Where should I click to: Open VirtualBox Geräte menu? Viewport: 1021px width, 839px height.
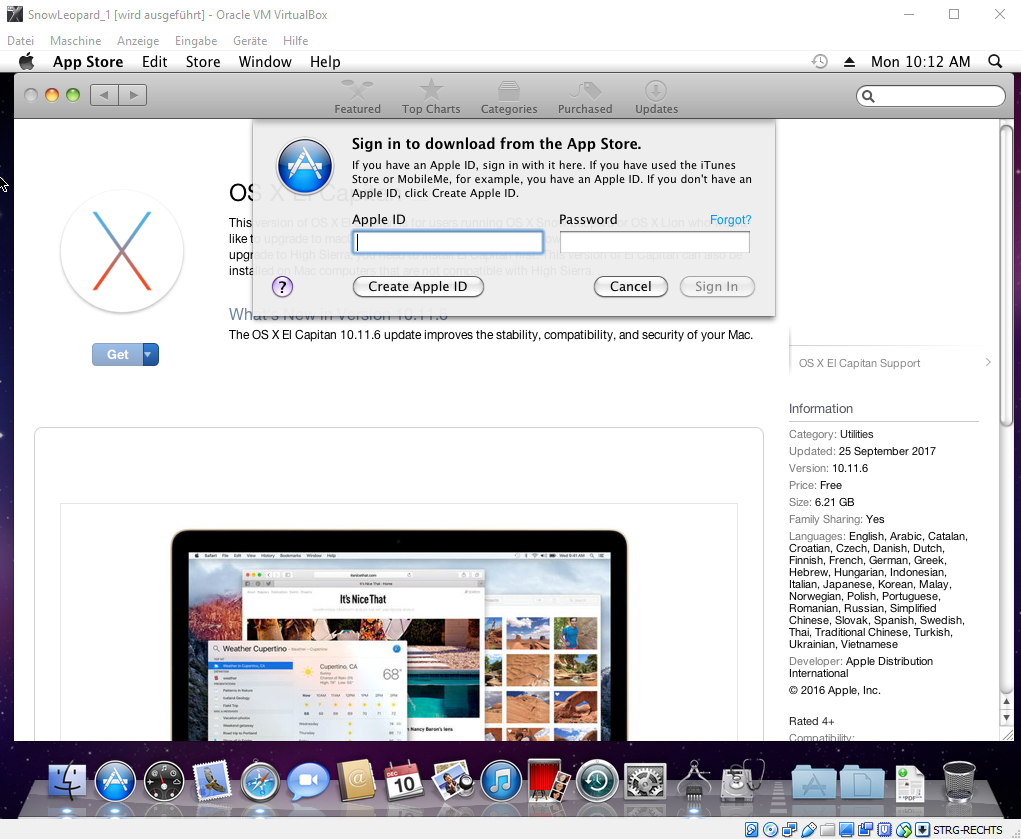[250, 40]
